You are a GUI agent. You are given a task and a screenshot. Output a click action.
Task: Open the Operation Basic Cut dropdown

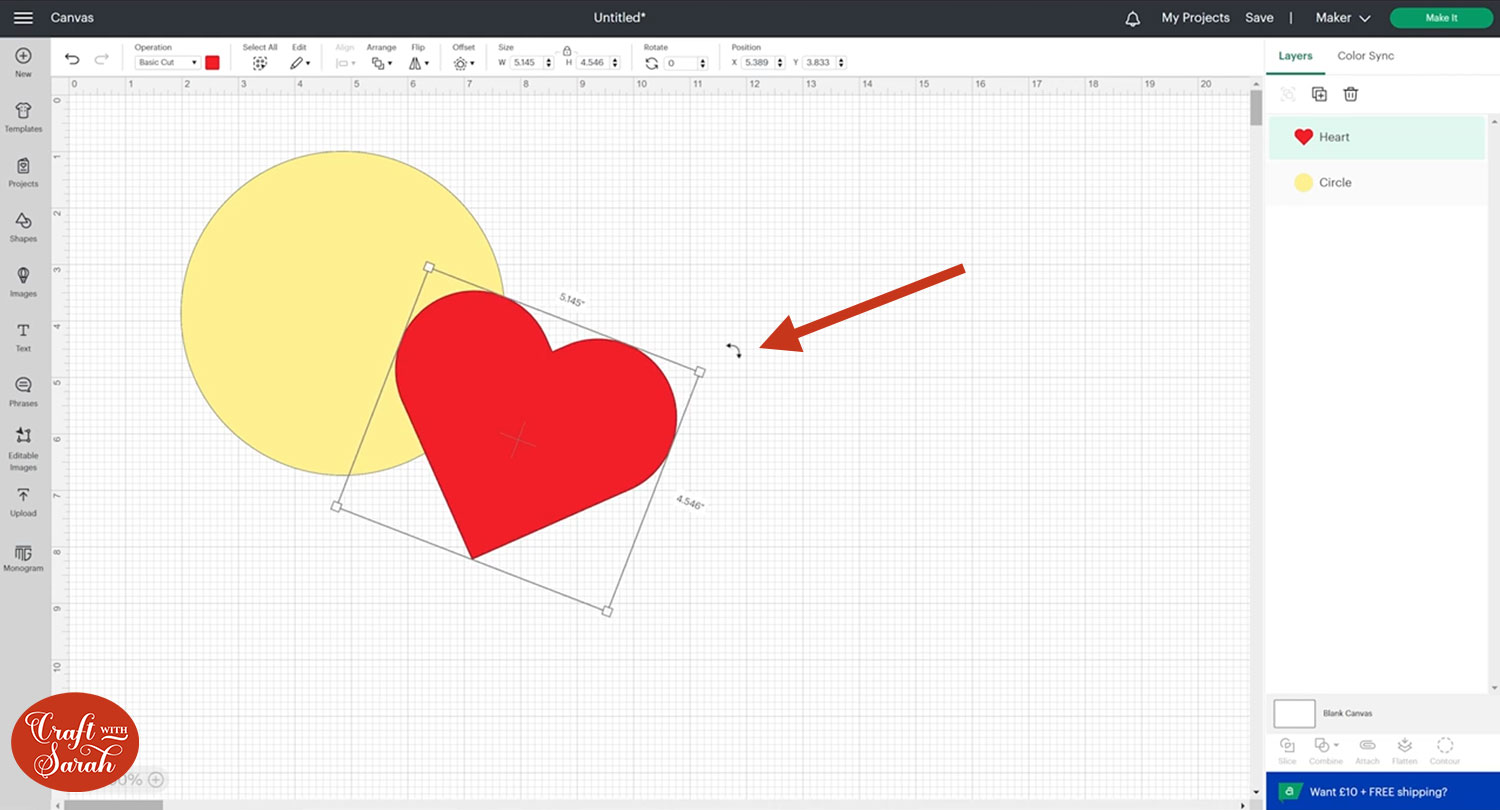click(x=168, y=63)
